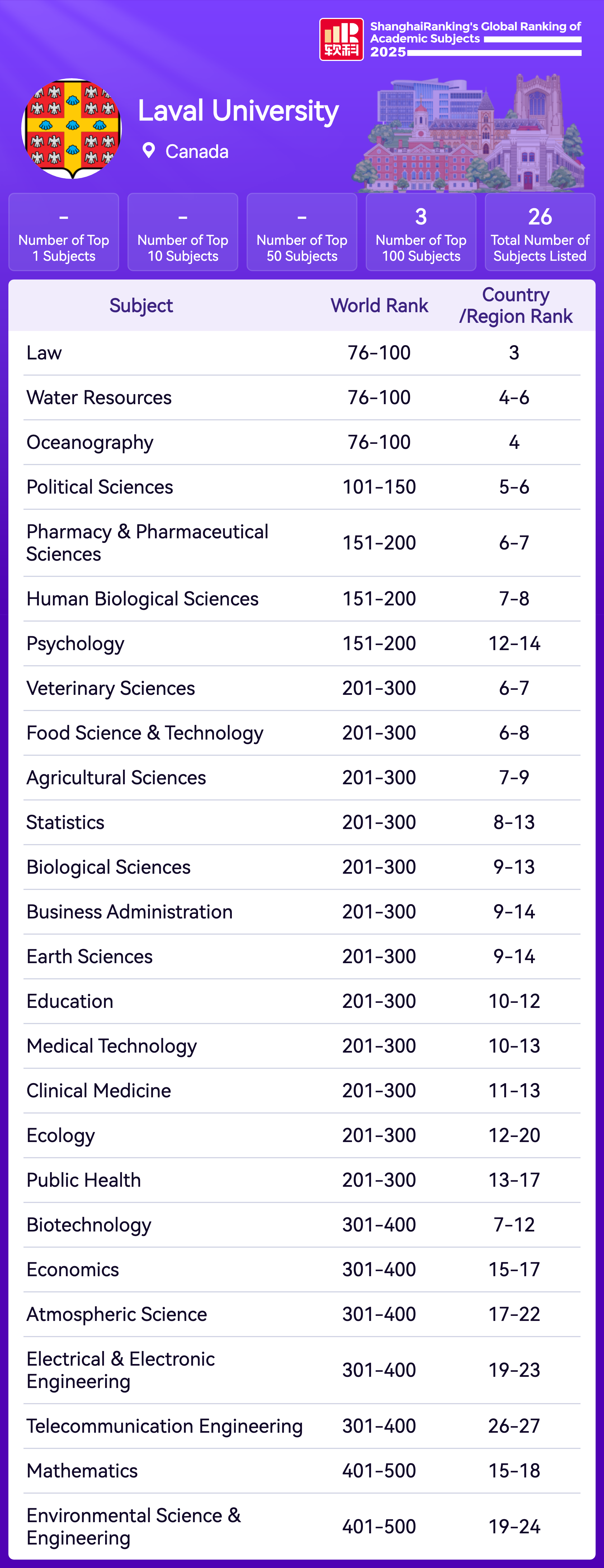Click the Number of Top 50 Subjects card

coord(302,232)
